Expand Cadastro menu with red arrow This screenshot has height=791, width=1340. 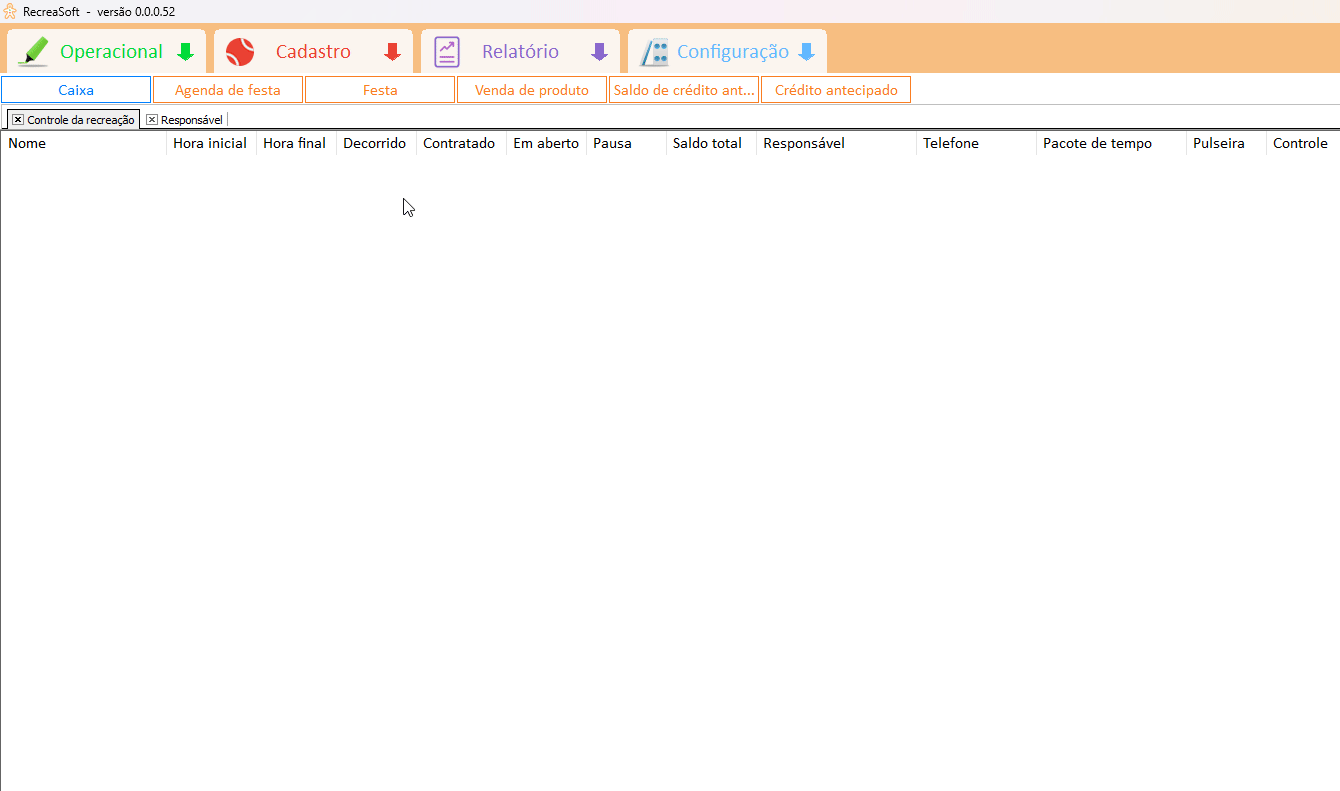[x=392, y=52]
